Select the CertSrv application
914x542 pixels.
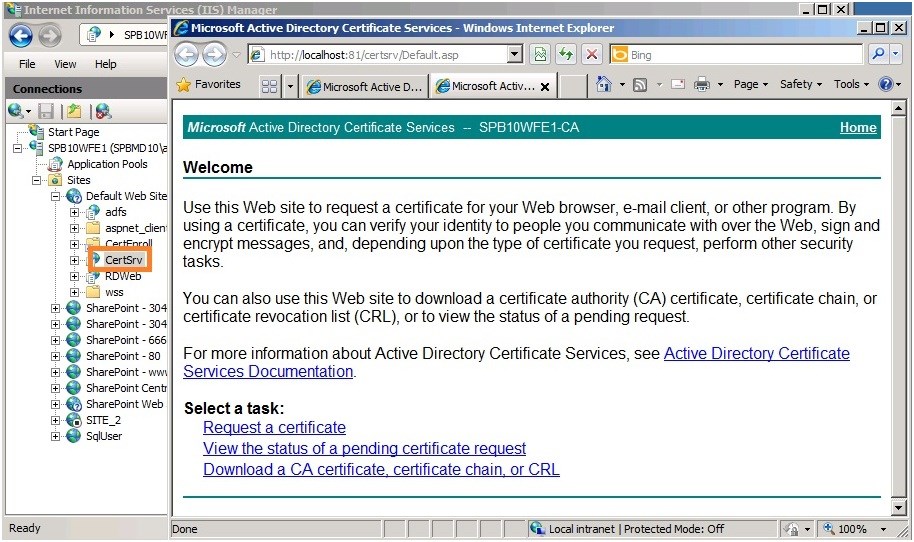point(124,260)
